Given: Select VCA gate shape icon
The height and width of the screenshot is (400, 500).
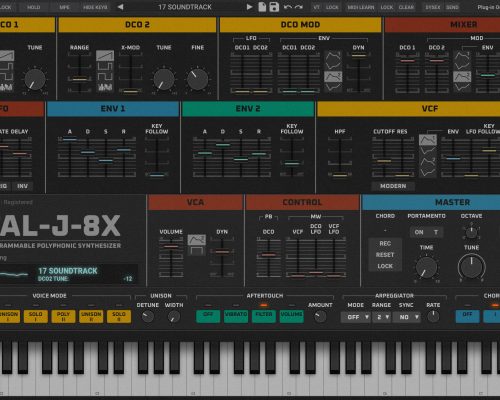Looking at the screenshot, I should pos(196,250).
